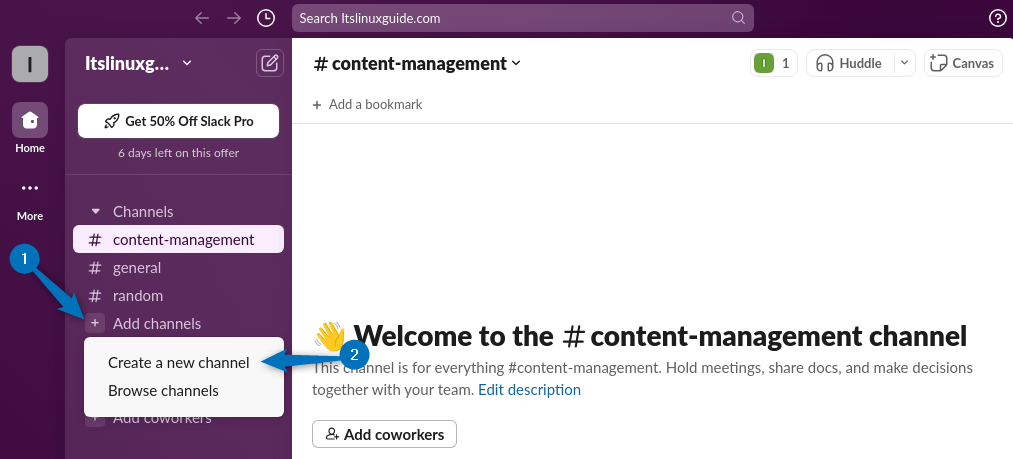The width and height of the screenshot is (1013, 459).
Task: Click the new message compose icon
Action: (x=269, y=64)
